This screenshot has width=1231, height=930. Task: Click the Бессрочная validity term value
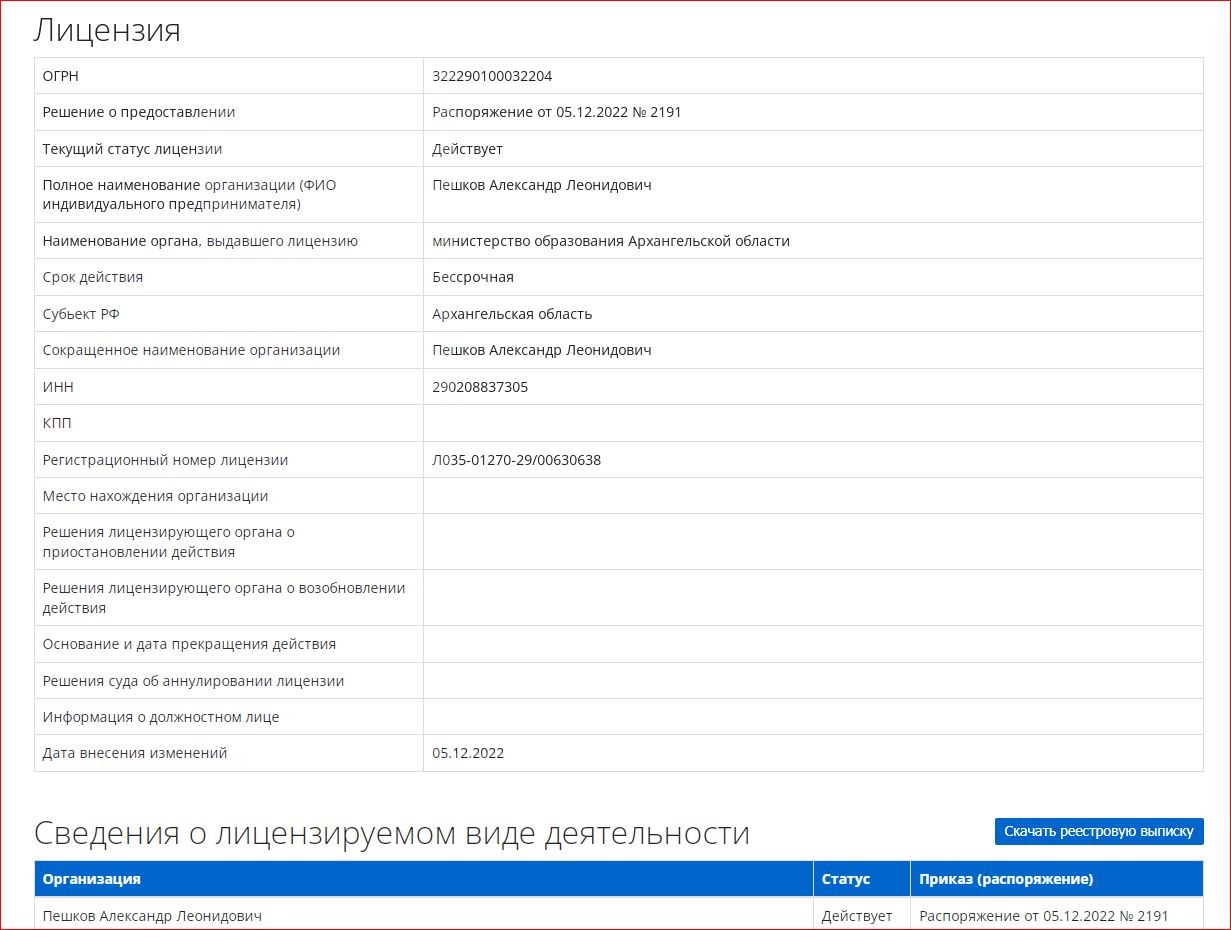tap(472, 277)
